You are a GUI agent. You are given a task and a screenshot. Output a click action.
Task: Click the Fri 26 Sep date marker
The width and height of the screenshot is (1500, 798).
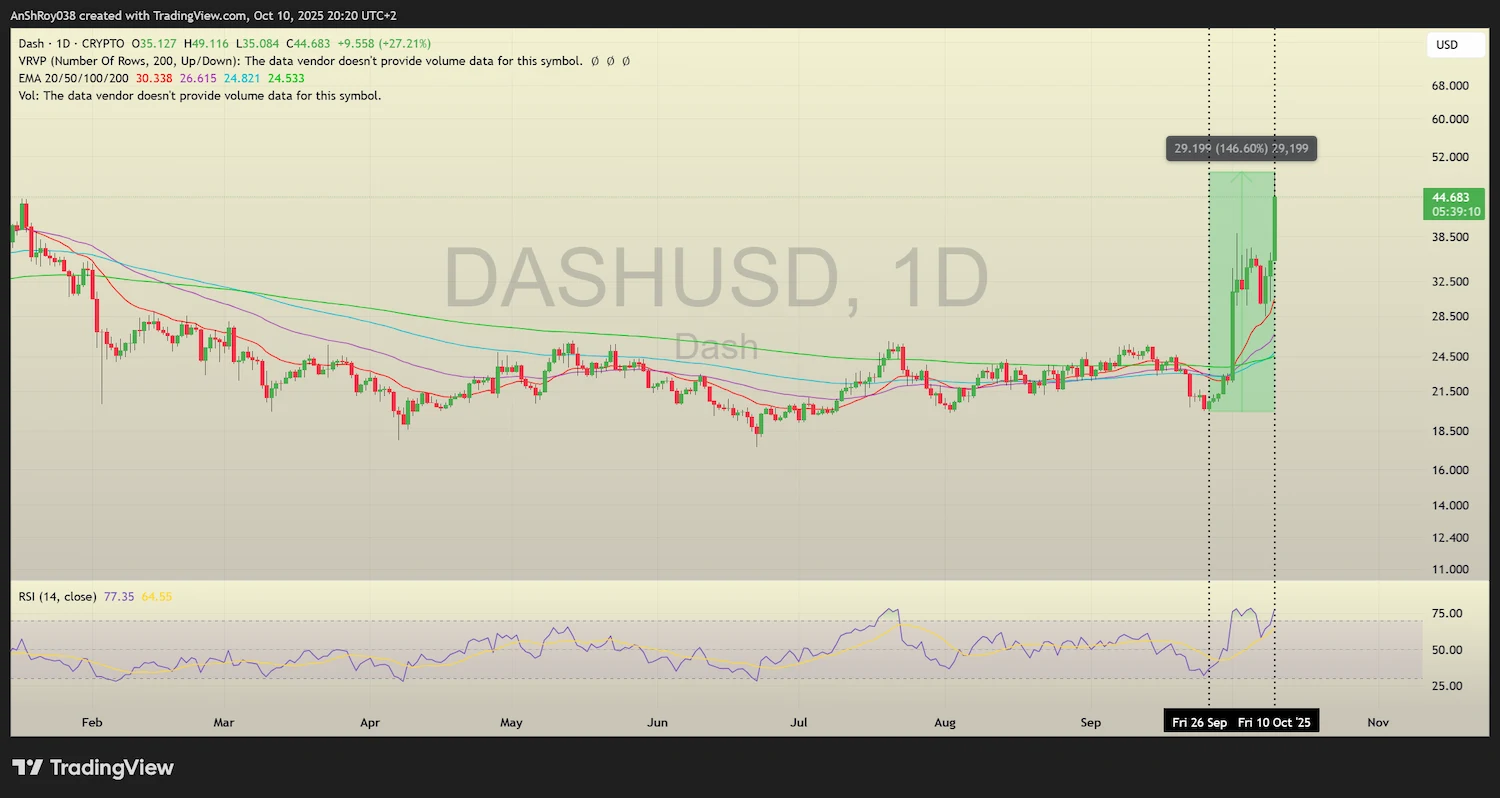pyautogui.click(x=1198, y=720)
